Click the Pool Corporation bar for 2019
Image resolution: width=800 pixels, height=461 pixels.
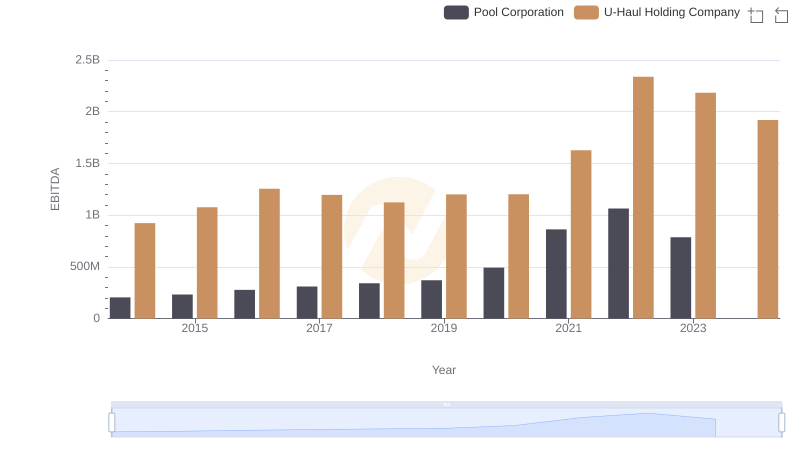click(x=432, y=299)
